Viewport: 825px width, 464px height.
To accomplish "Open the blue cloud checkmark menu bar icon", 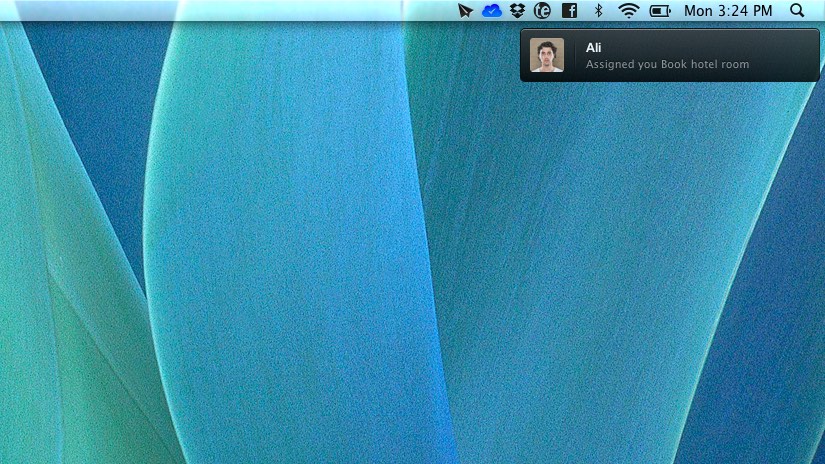I will tap(491, 11).
